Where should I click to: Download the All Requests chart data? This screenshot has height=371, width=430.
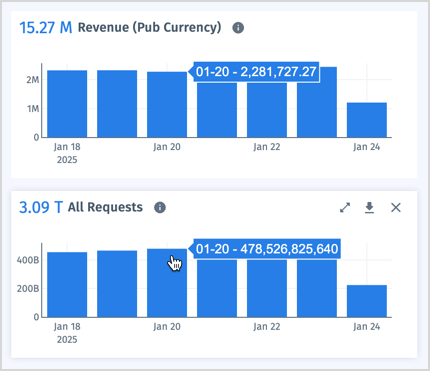(369, 207)
